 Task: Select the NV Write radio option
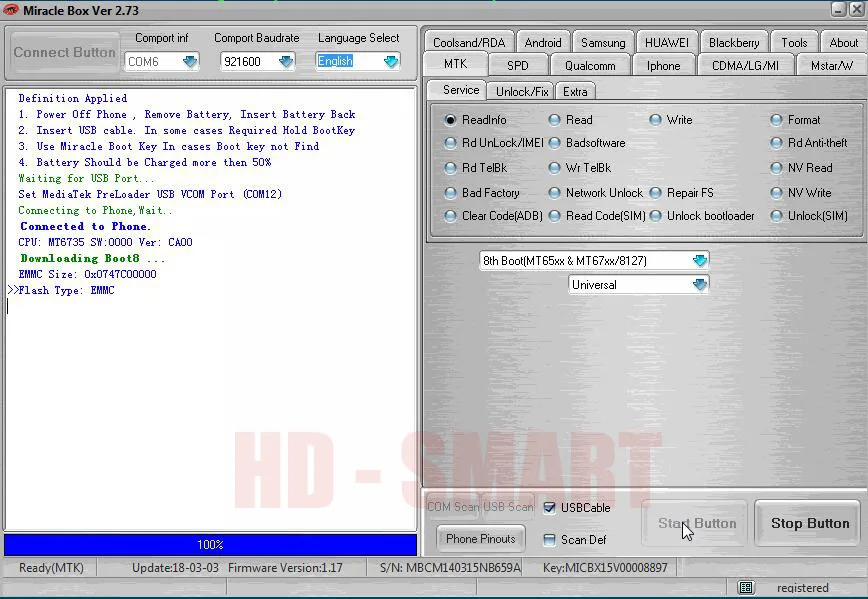pyautogui.click(x=777, y=193)
